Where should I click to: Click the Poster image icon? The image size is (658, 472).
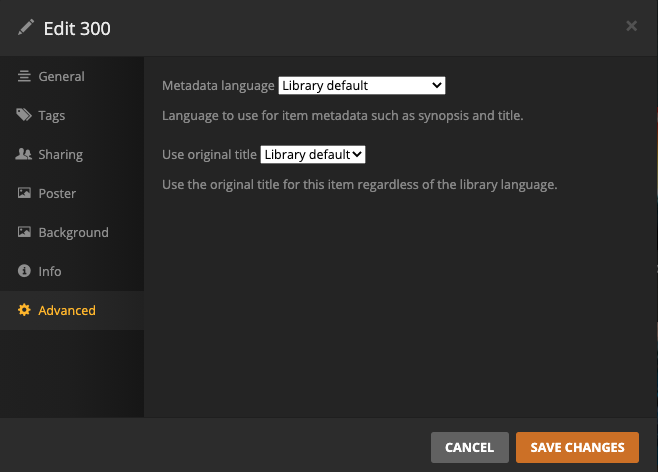[24, 193]
